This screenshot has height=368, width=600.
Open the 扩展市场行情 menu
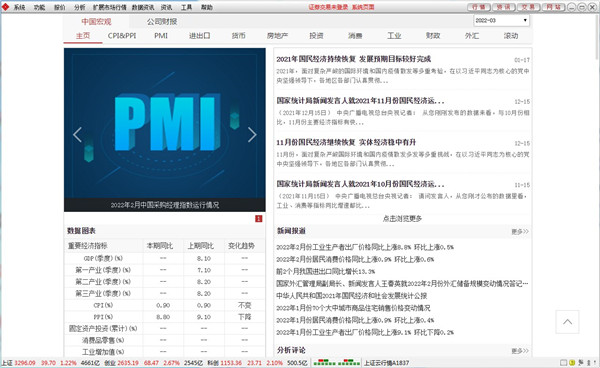point(109,7)
